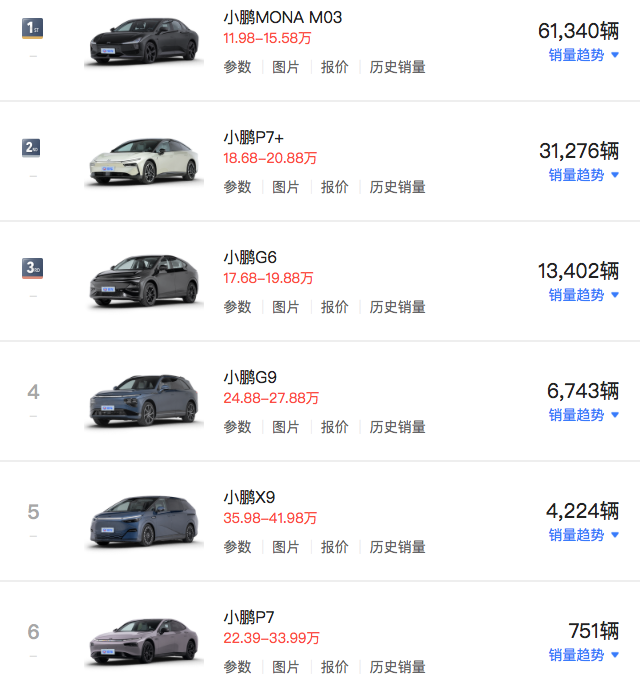
Task: Expand 销量趋势 for 小鹏MONA M03
Action: click(x=584, y=55)
